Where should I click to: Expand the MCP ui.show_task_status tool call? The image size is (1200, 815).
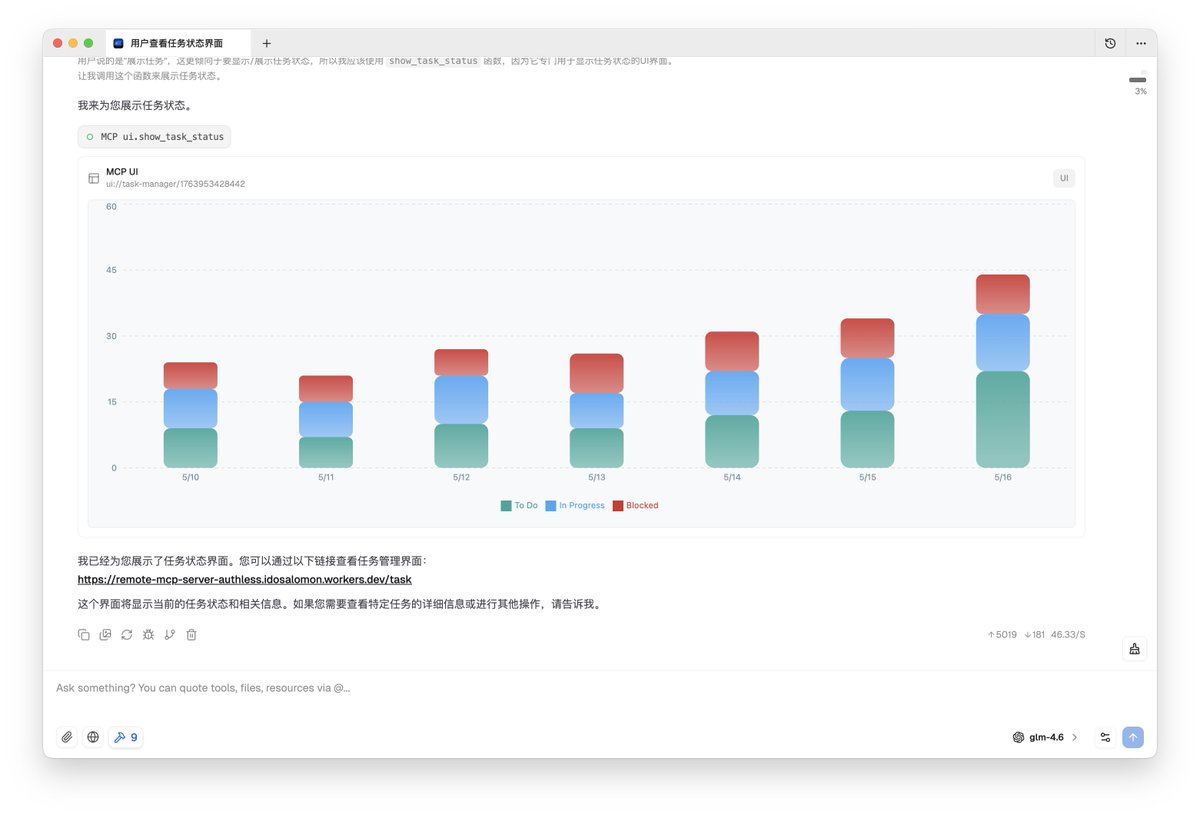[x=154, y=136]
